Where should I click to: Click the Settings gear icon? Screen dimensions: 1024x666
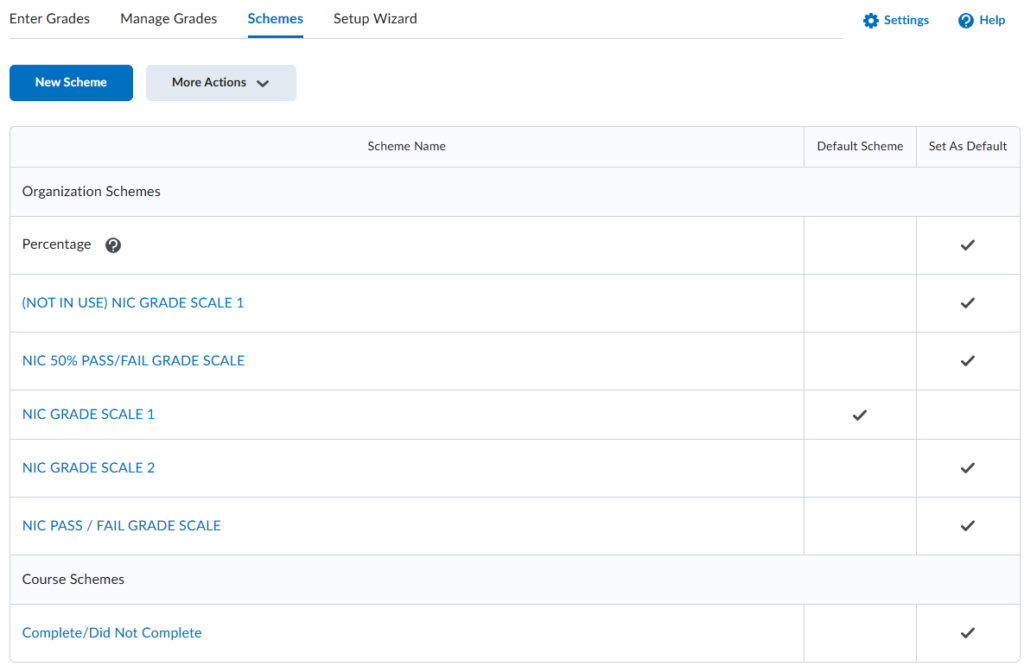point(870,21)
